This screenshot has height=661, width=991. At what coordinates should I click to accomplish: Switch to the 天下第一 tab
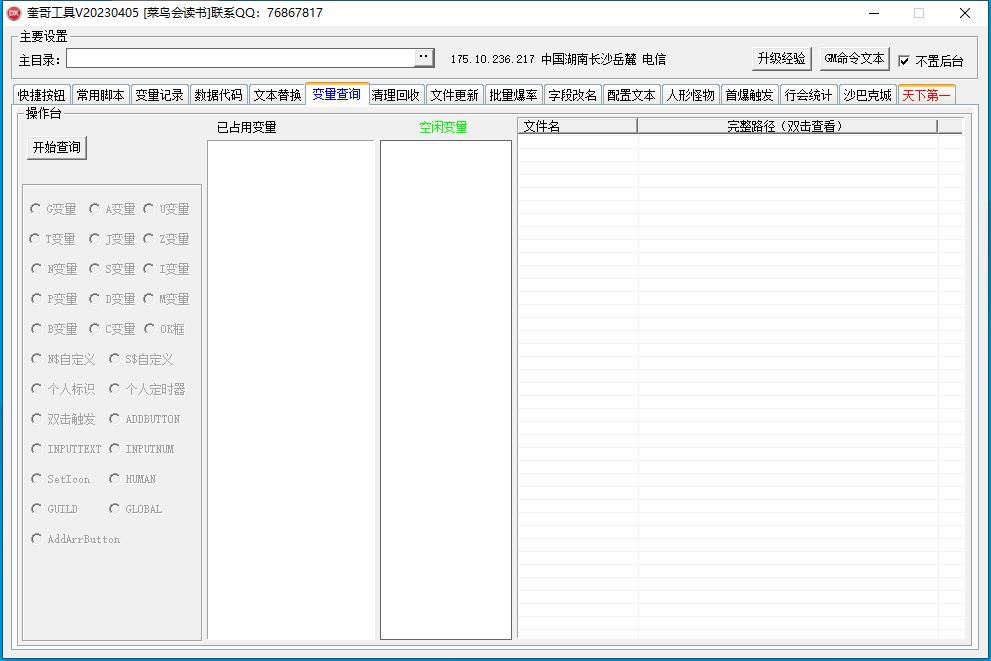point(926,95)
